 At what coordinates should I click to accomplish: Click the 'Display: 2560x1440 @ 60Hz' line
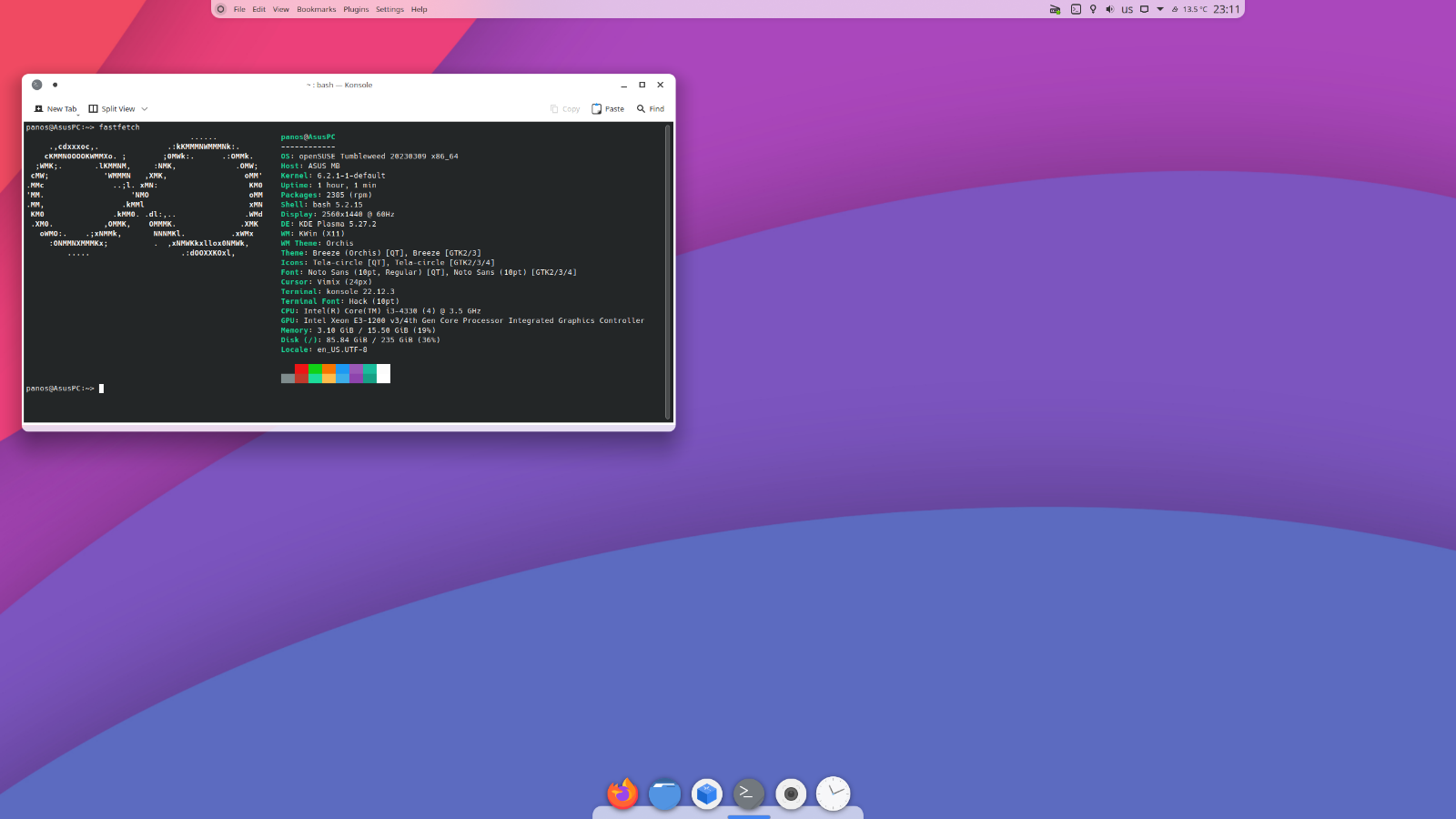338,215
